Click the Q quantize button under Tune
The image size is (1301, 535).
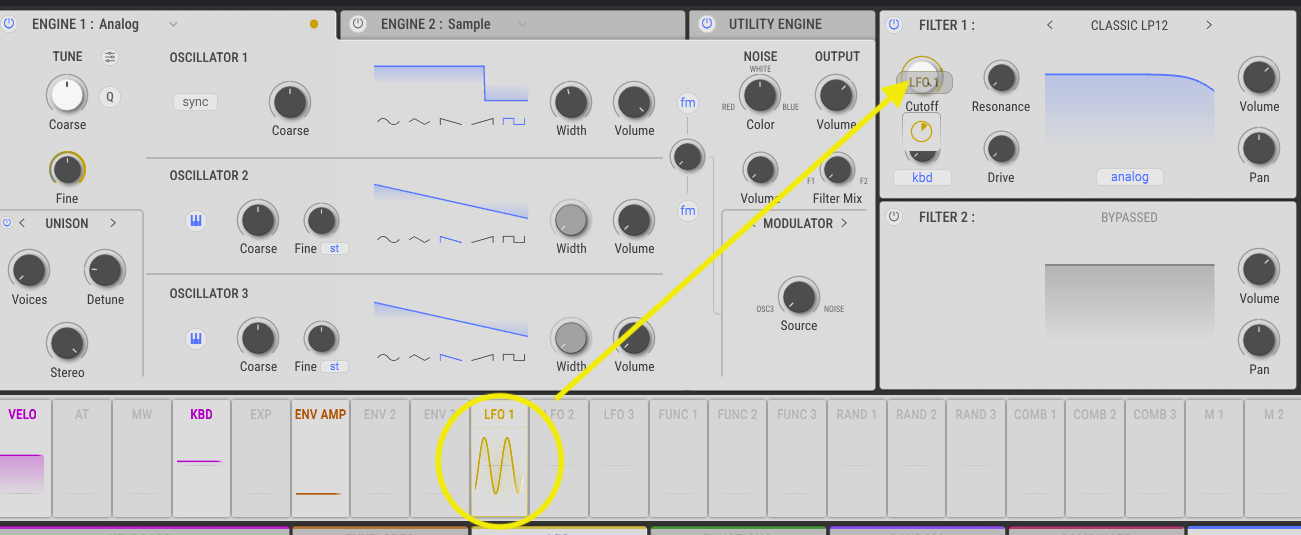[x=110, y=97]
